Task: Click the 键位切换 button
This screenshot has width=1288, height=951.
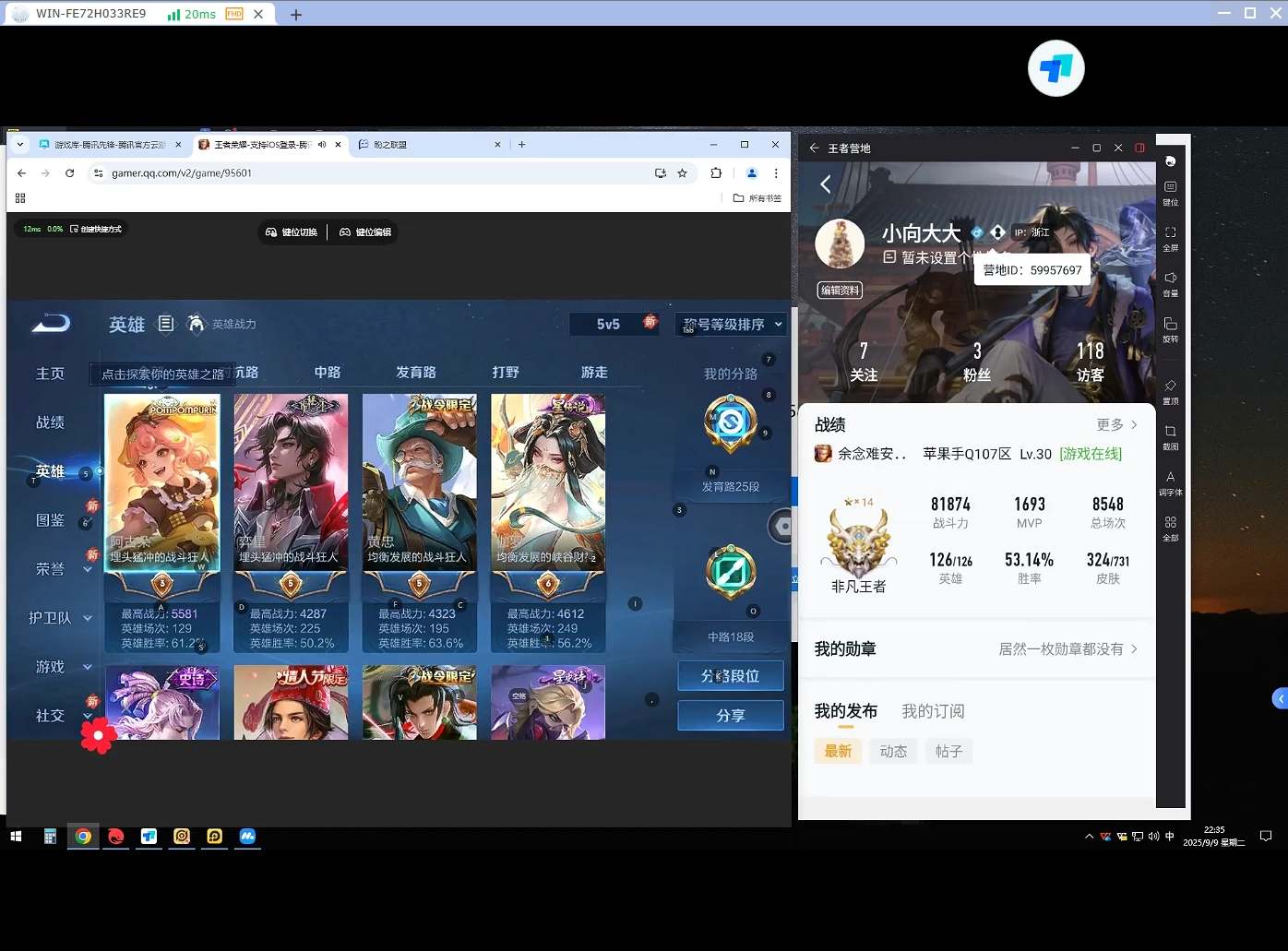Action: [292, 232]
